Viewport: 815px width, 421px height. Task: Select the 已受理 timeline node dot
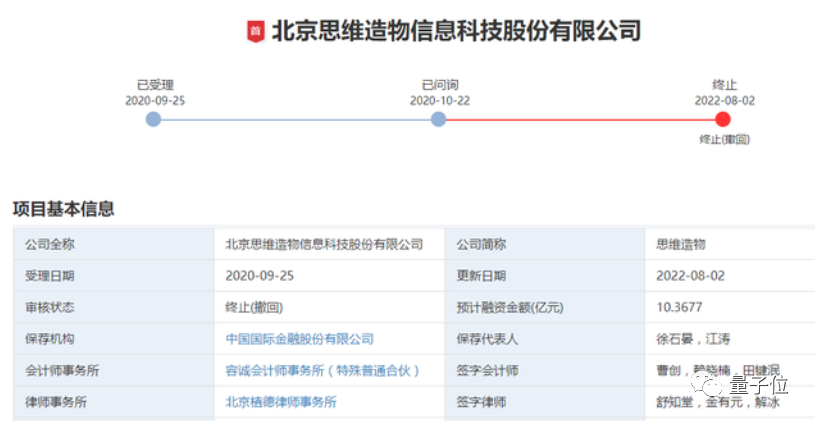[x=153, y=120]
